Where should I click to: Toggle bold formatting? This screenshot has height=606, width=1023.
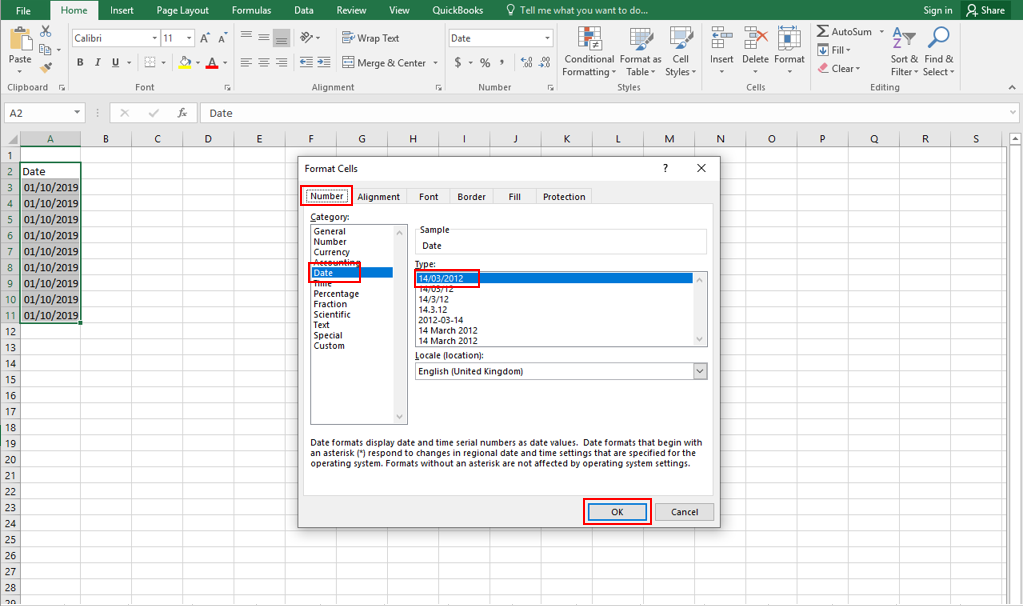click(79, 62)
